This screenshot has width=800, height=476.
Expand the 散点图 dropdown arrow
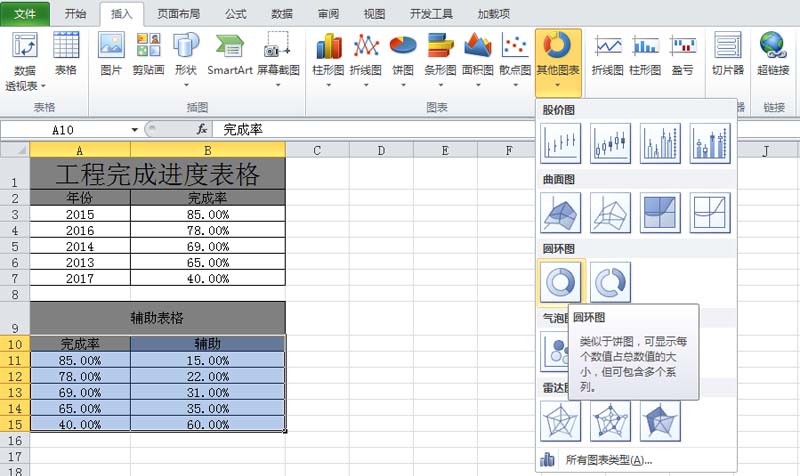[x=515, y=85]
